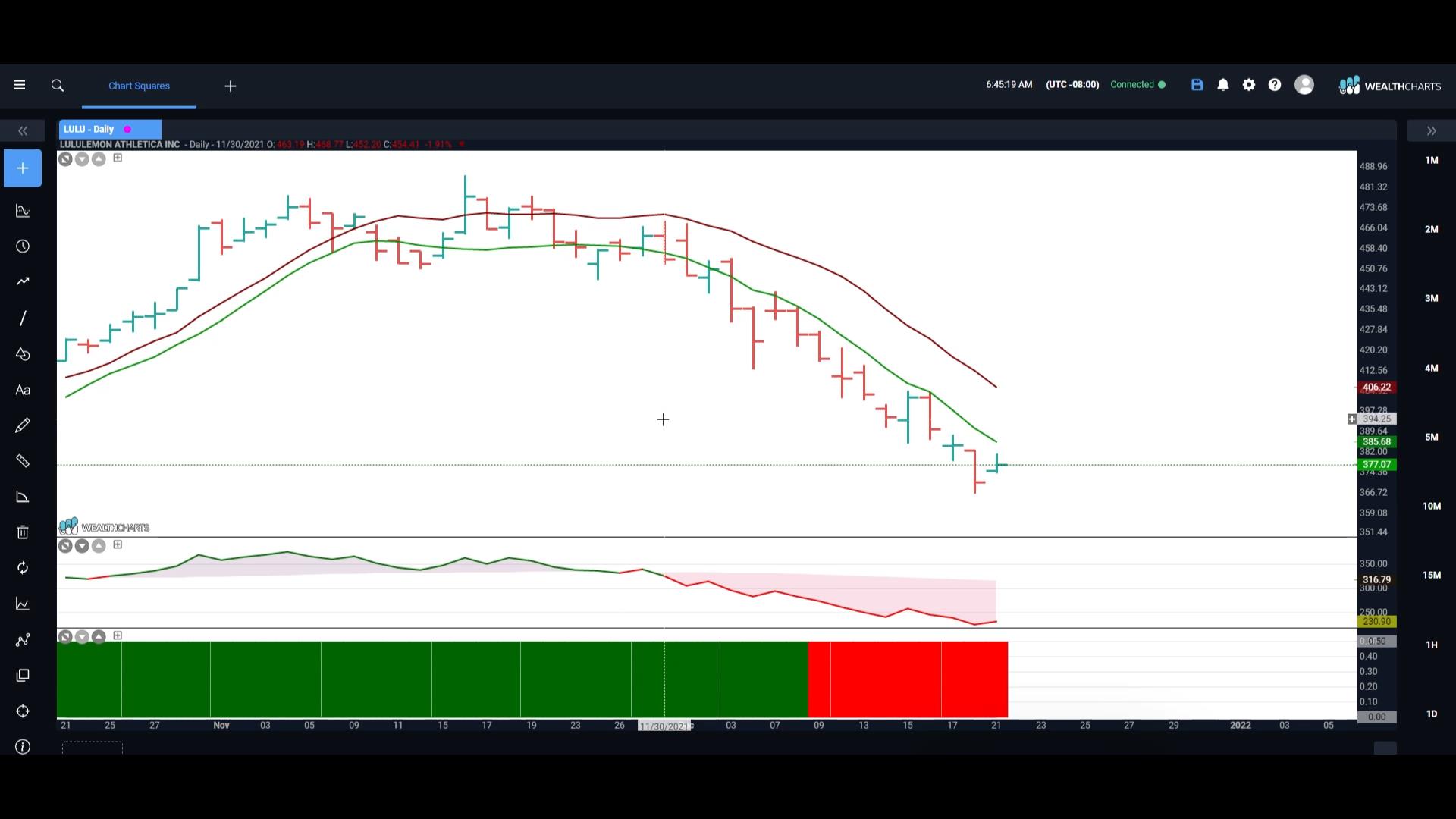
Task: Select the Aa text tool
Action: pos(23,390)
